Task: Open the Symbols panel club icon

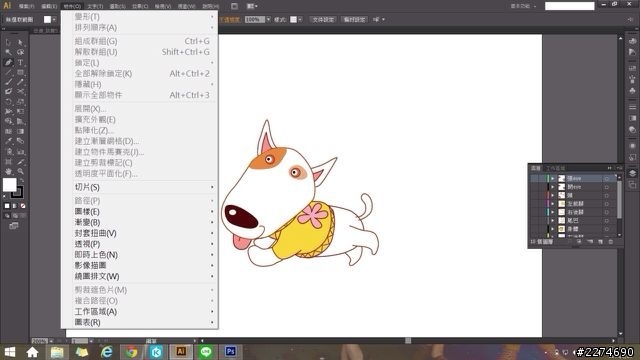Action: (632, 90)
